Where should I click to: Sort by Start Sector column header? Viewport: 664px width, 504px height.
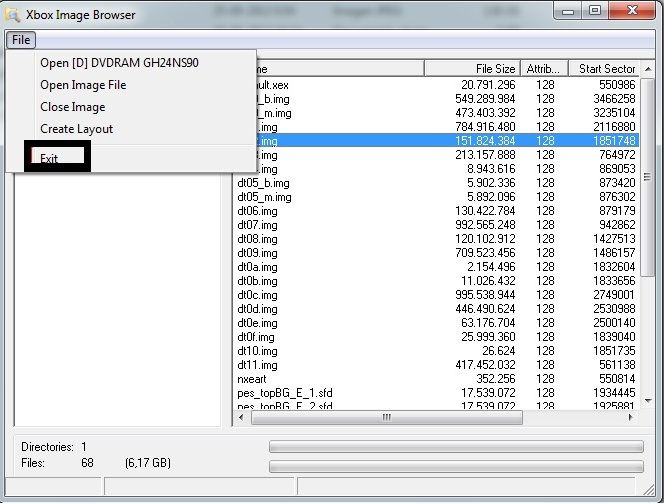[x=605, y=69]
